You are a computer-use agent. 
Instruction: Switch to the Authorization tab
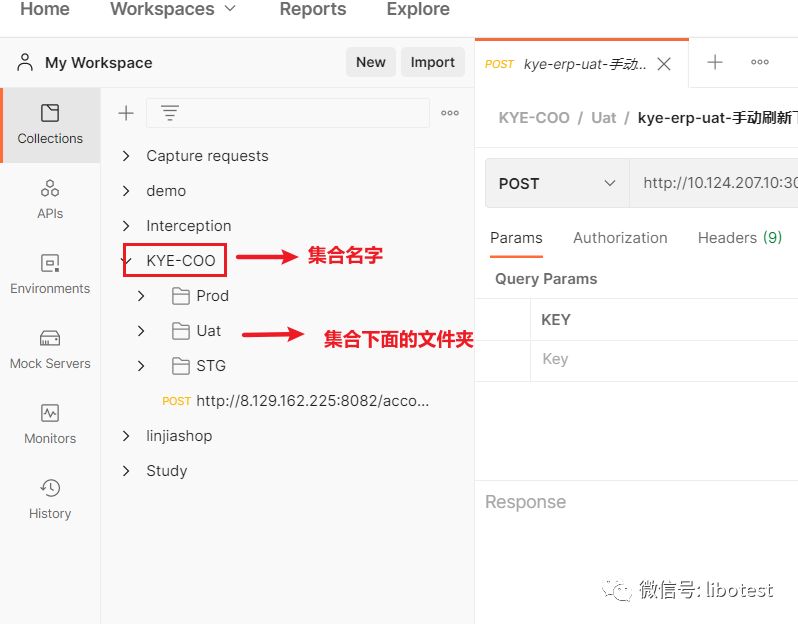pos(620,238)
